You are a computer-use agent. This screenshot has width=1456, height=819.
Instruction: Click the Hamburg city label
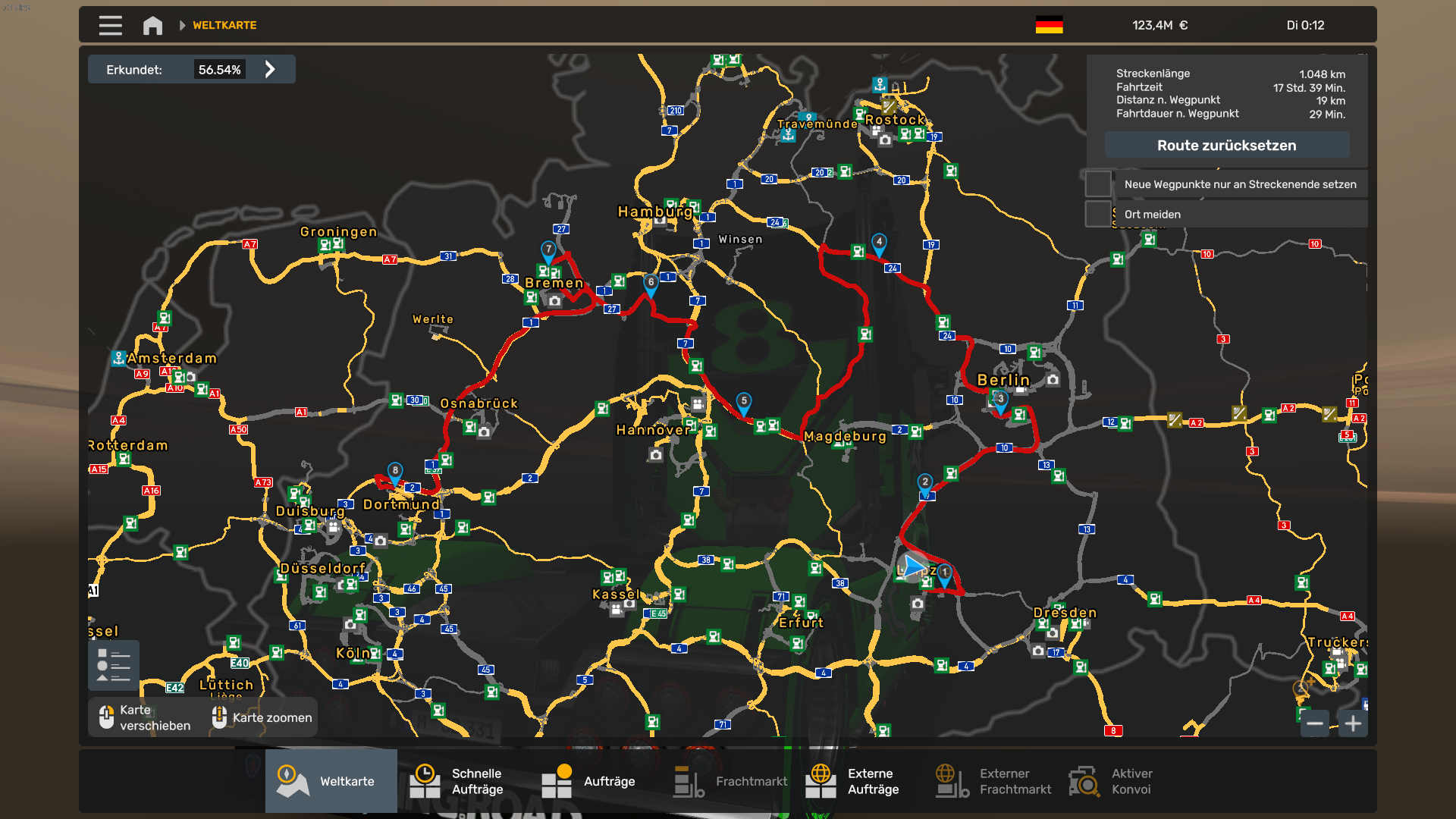coord(655,212)
